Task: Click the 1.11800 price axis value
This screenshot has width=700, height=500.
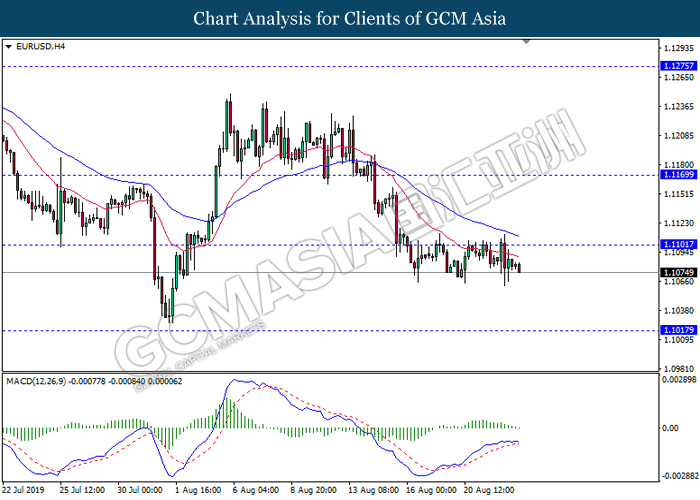Action: (679, 165)
